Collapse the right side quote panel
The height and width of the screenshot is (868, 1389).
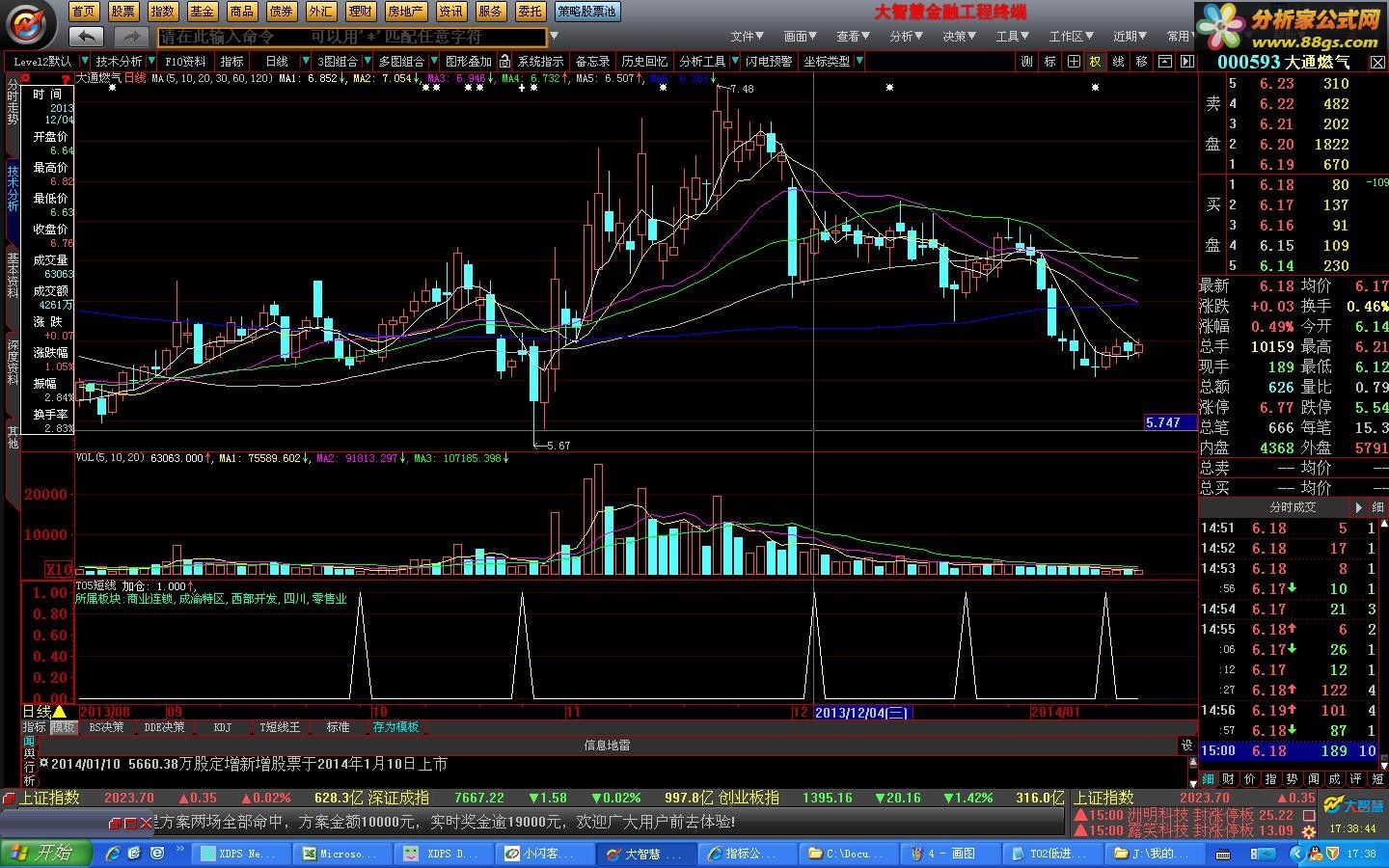[x=1187, y=61]
